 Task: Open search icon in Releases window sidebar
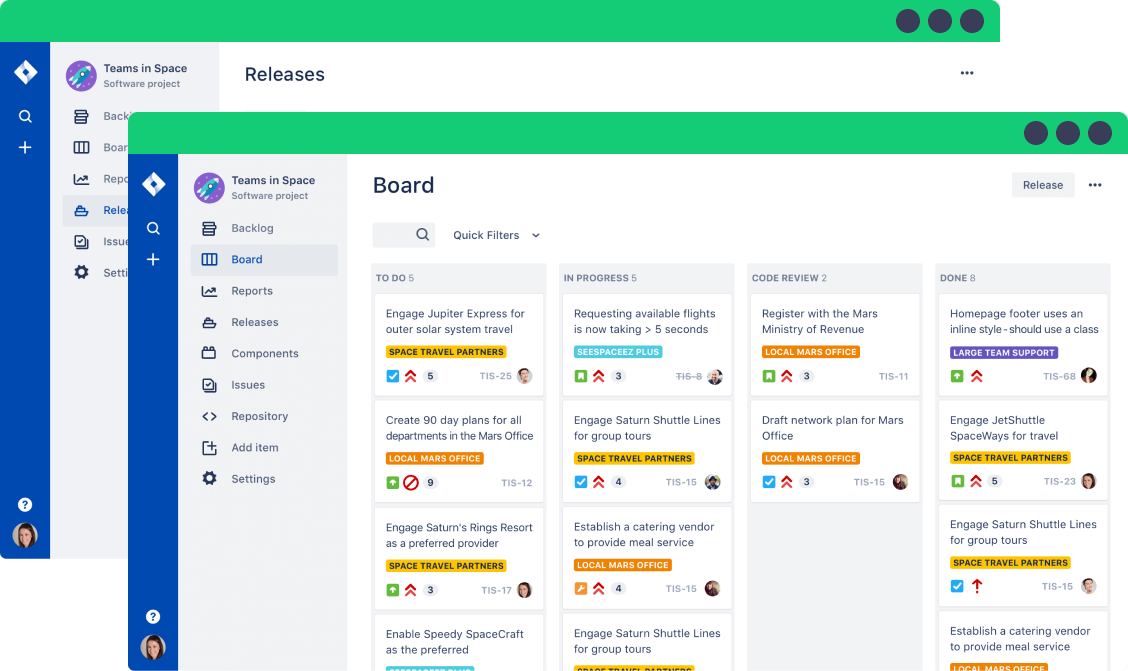point(25,116)
